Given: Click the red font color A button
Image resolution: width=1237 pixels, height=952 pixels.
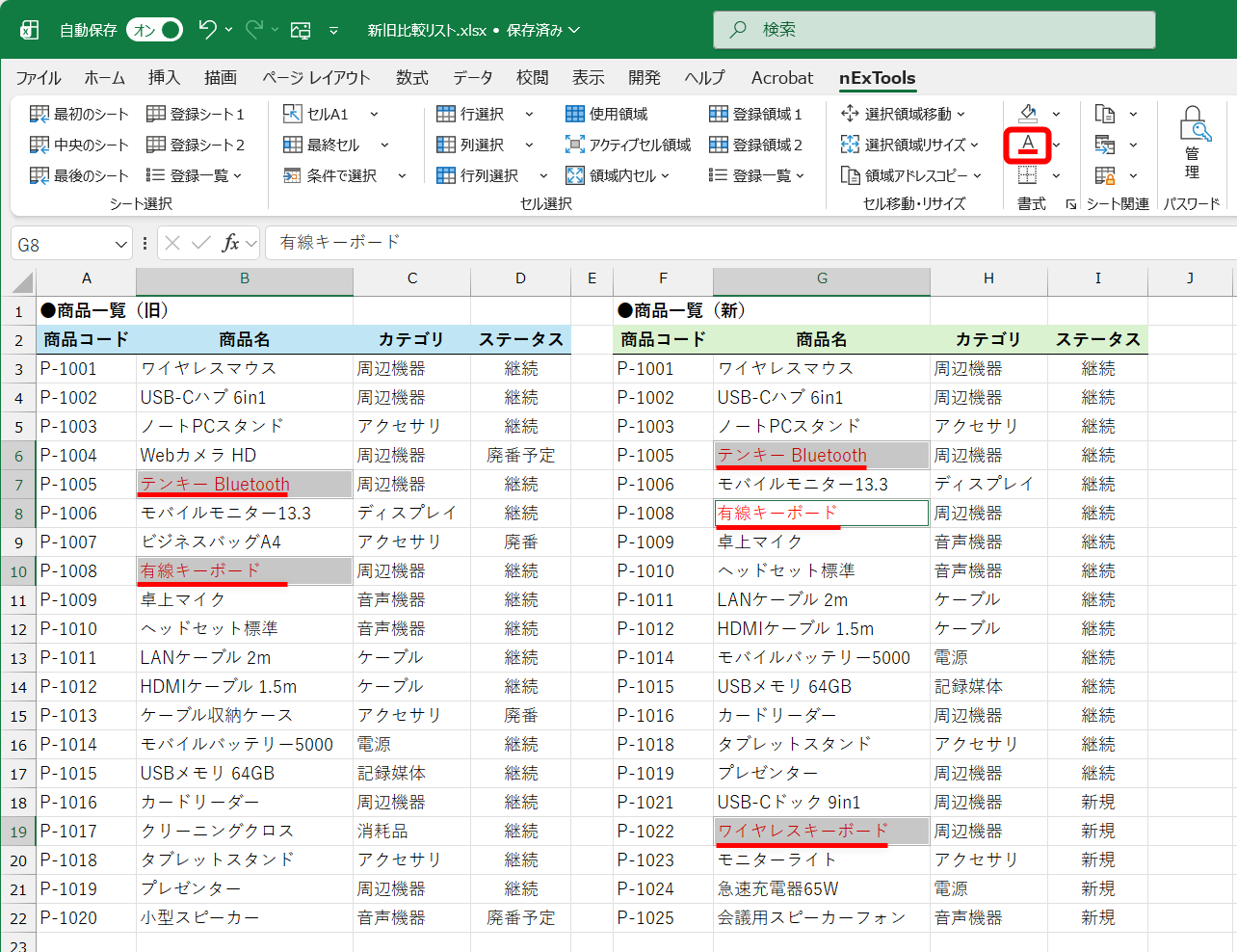Looking at the screenshot, I should tap(1028, 145).
